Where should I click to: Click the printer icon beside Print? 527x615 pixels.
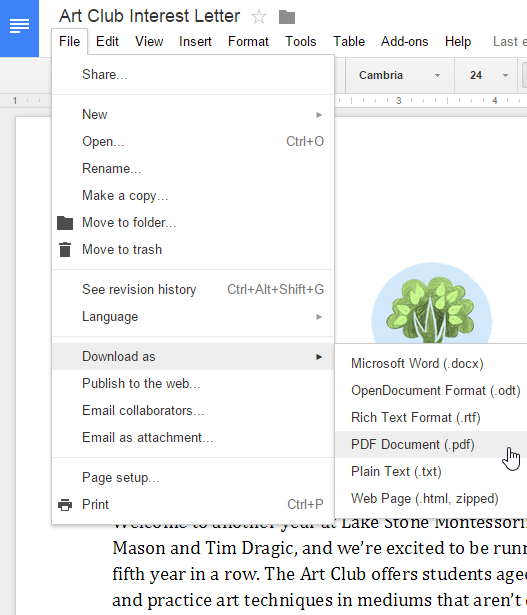click(x=65, y=504)
